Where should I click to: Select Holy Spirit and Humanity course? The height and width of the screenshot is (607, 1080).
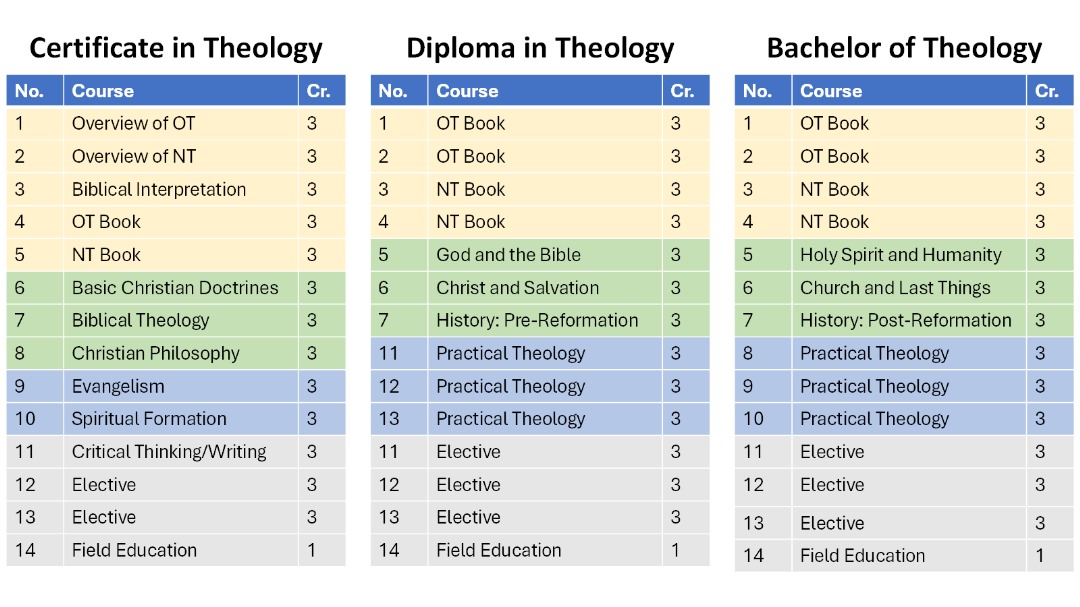point(900,255)
